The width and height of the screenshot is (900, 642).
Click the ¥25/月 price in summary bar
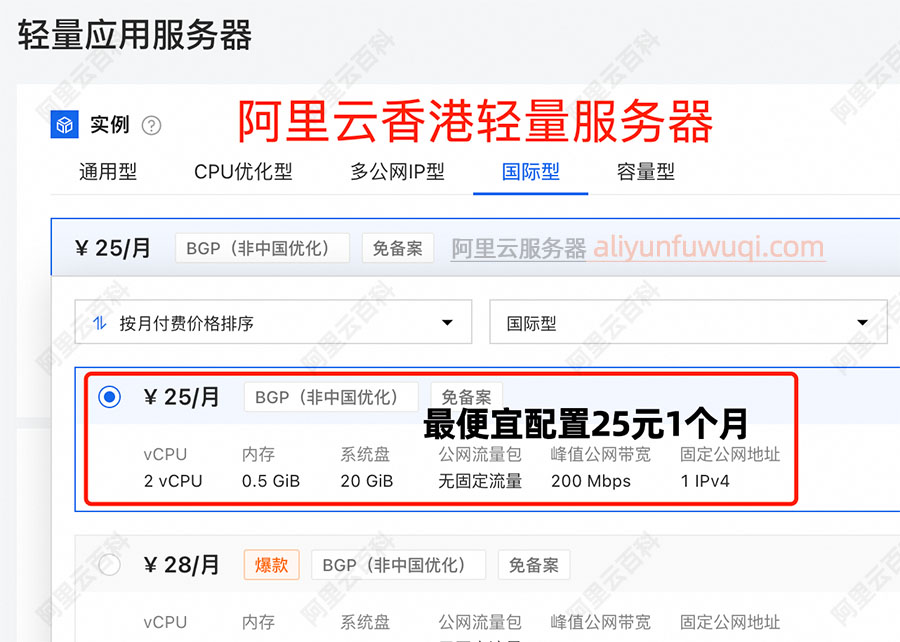(112, 248)
